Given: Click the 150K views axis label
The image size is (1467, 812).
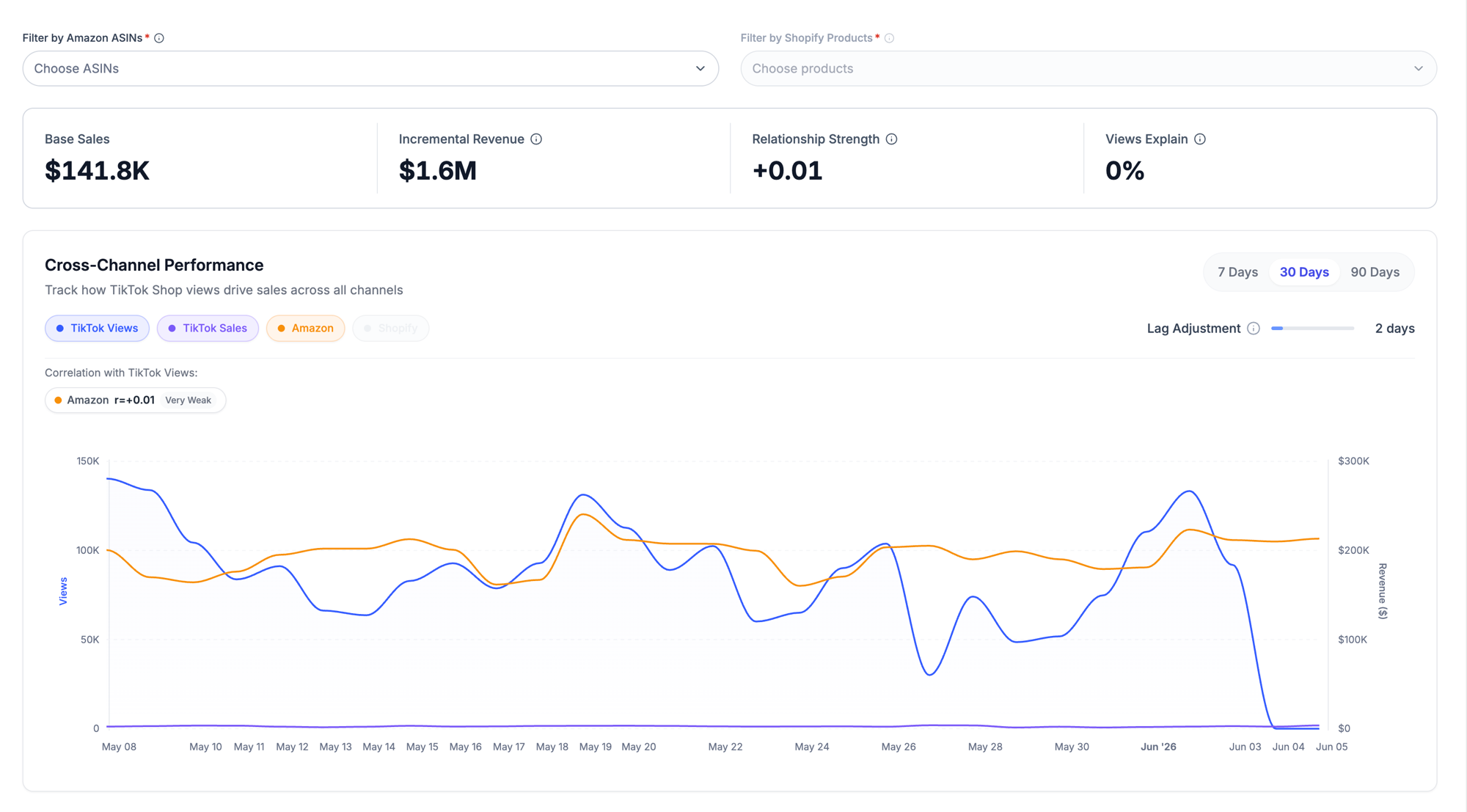Looking at the screenshot, I should click(x=88, y=461).
